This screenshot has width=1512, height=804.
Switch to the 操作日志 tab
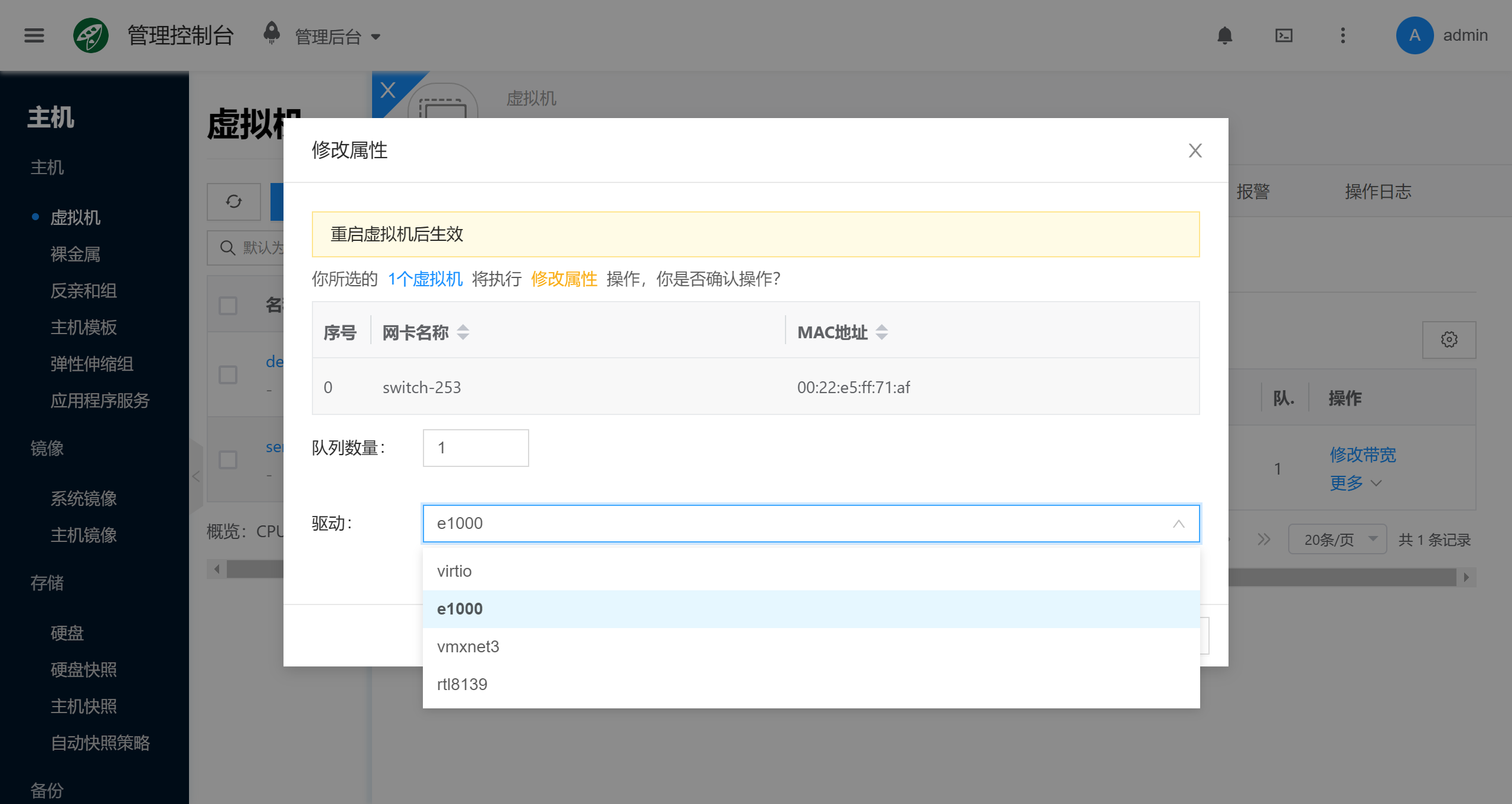[x=1378, y=191]
